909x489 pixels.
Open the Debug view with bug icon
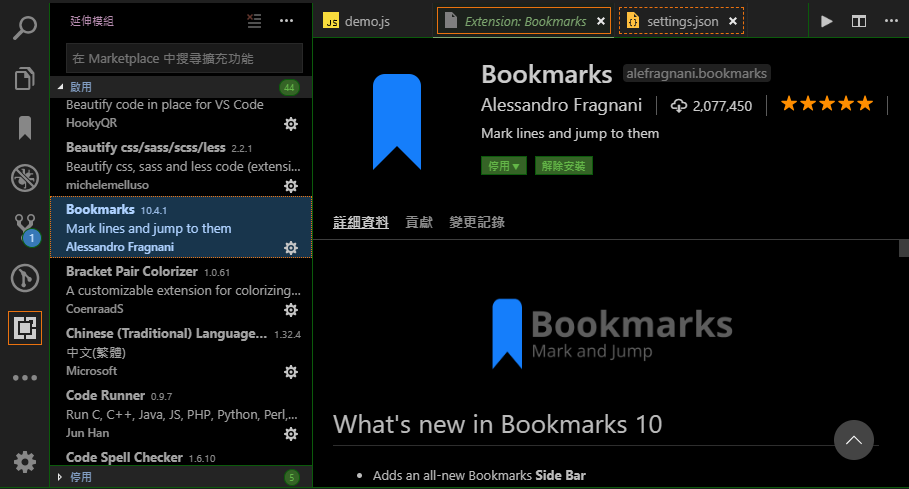(x=25, y=178)
